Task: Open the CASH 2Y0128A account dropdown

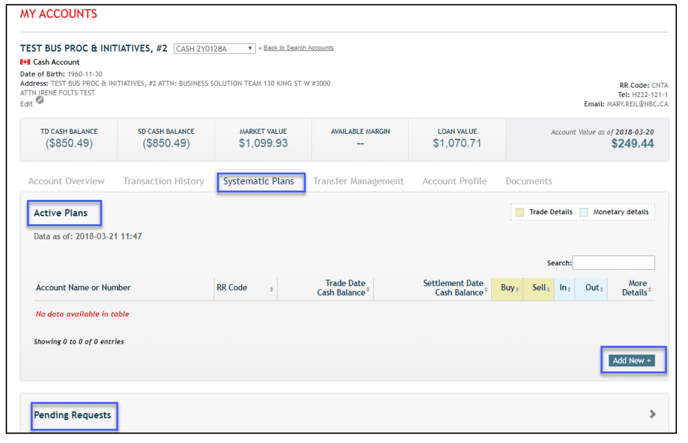Action: [x=214, y=48]
